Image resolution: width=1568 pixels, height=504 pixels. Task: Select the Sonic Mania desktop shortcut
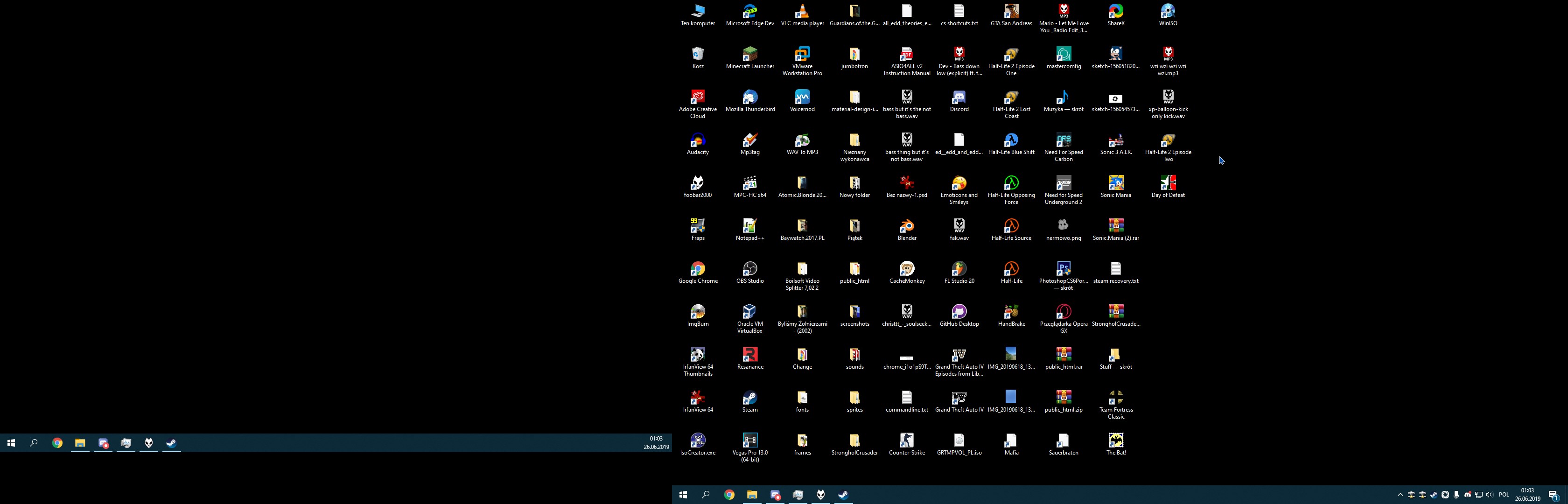(1116, 187)
